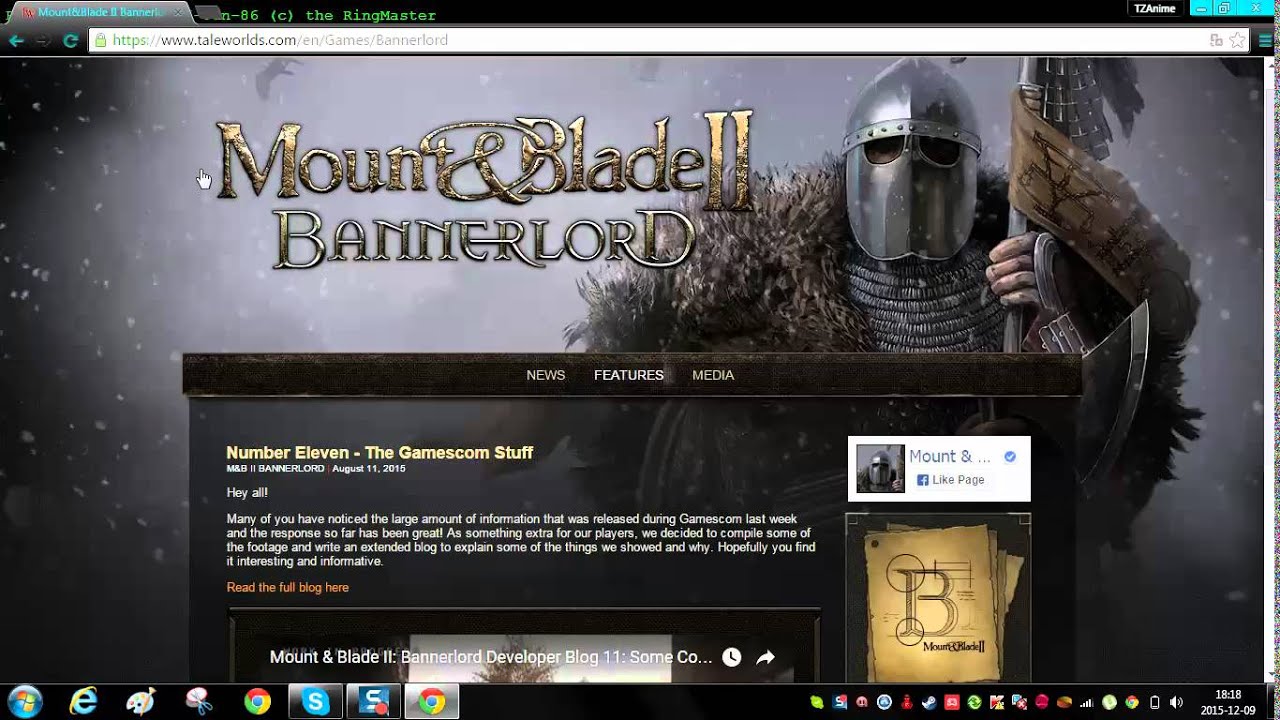This screenshot has height=720, width=1280.
Task: Open the MEDIA section
Action: coord(713,375)
